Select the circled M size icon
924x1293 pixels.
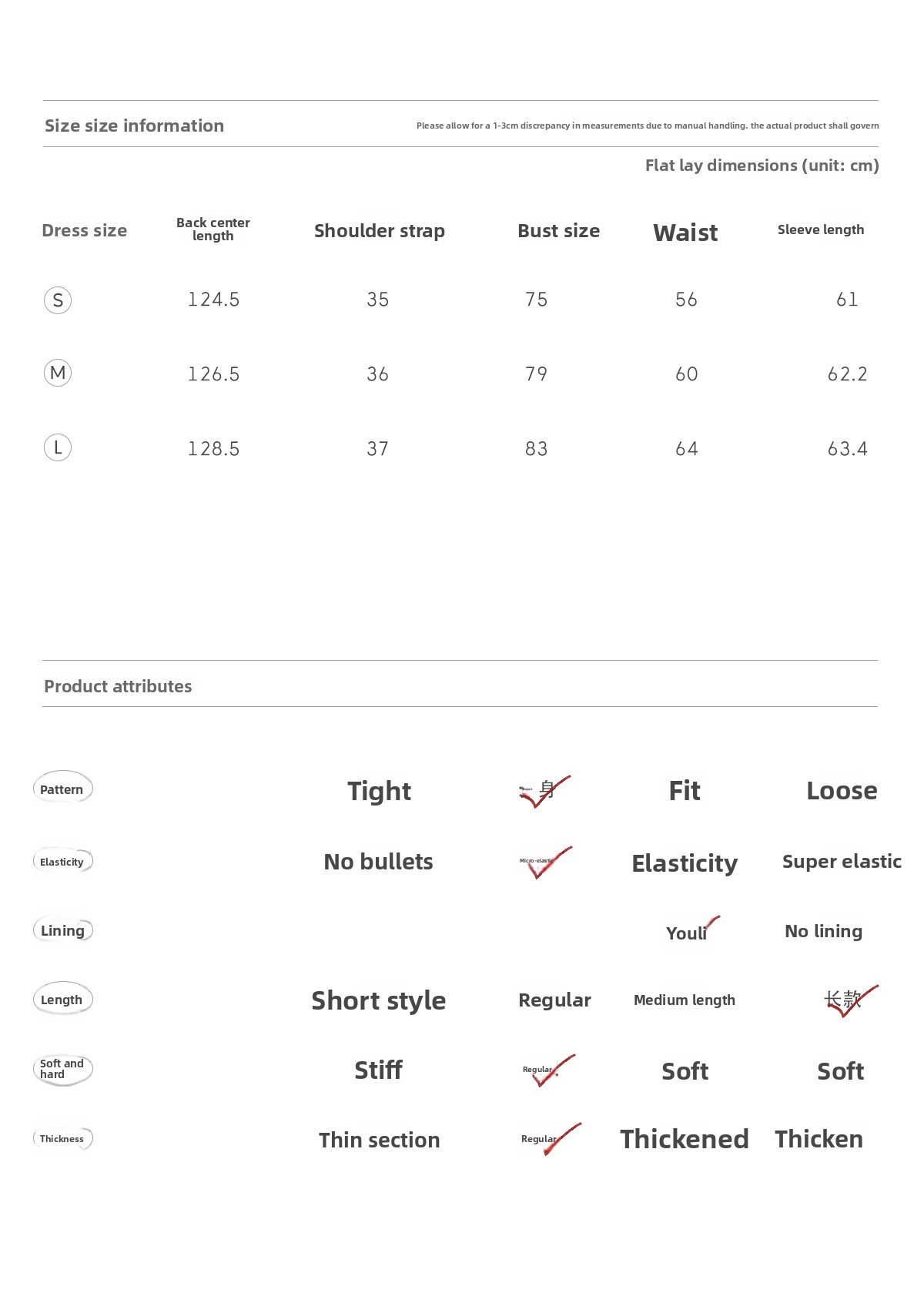coord(58,373)
